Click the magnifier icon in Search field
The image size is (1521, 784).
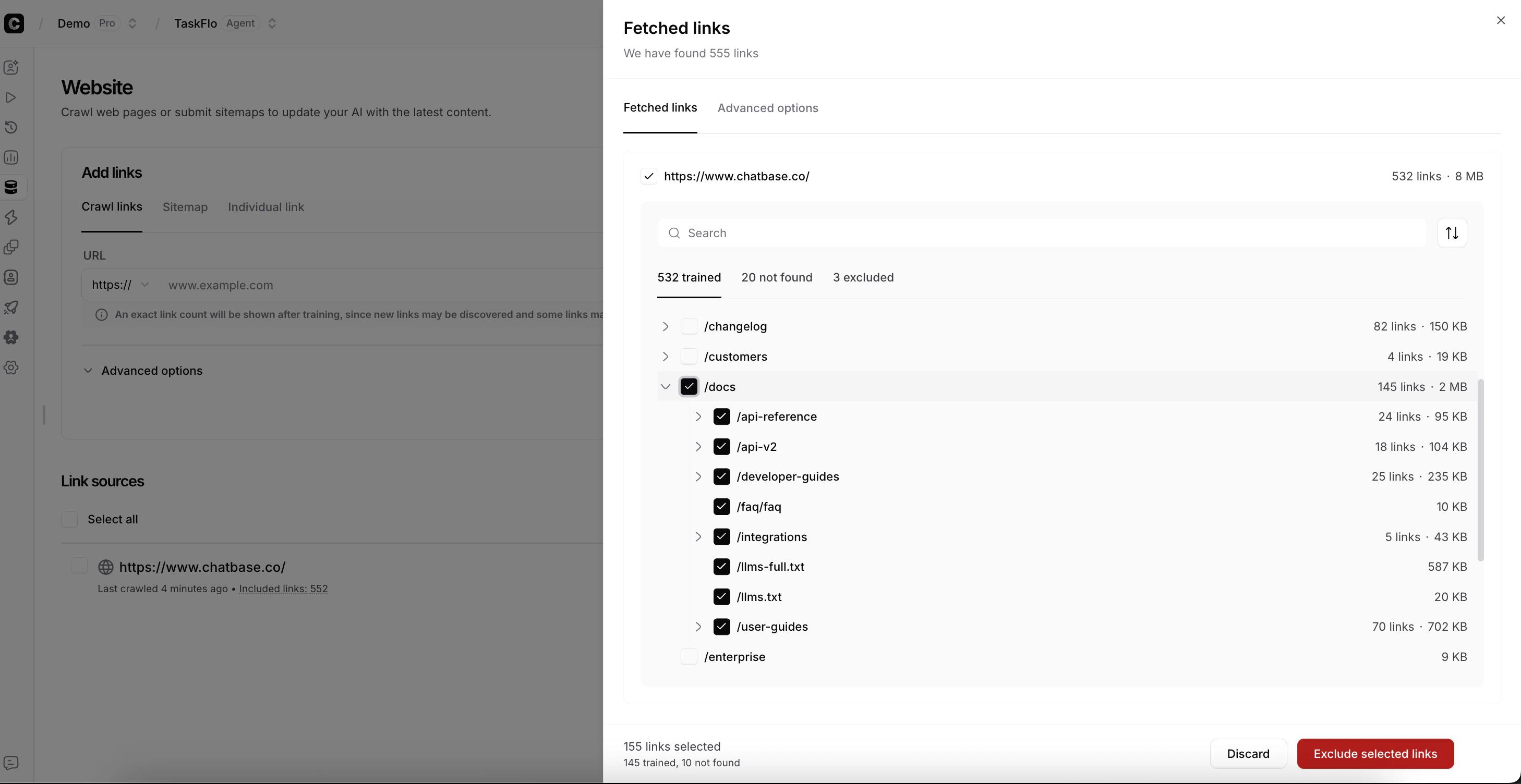coord(674,233)
